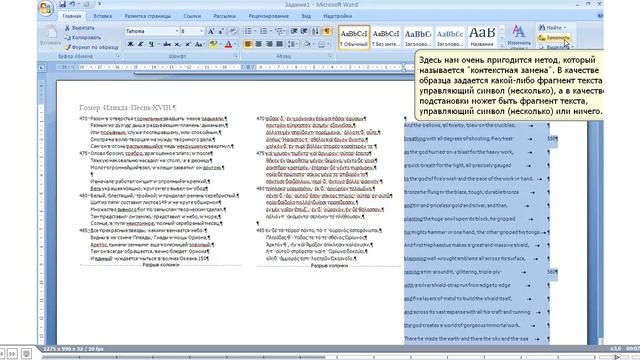Select the Без интервала style
The width and height of the screenshot is (640, 360).
386,37
